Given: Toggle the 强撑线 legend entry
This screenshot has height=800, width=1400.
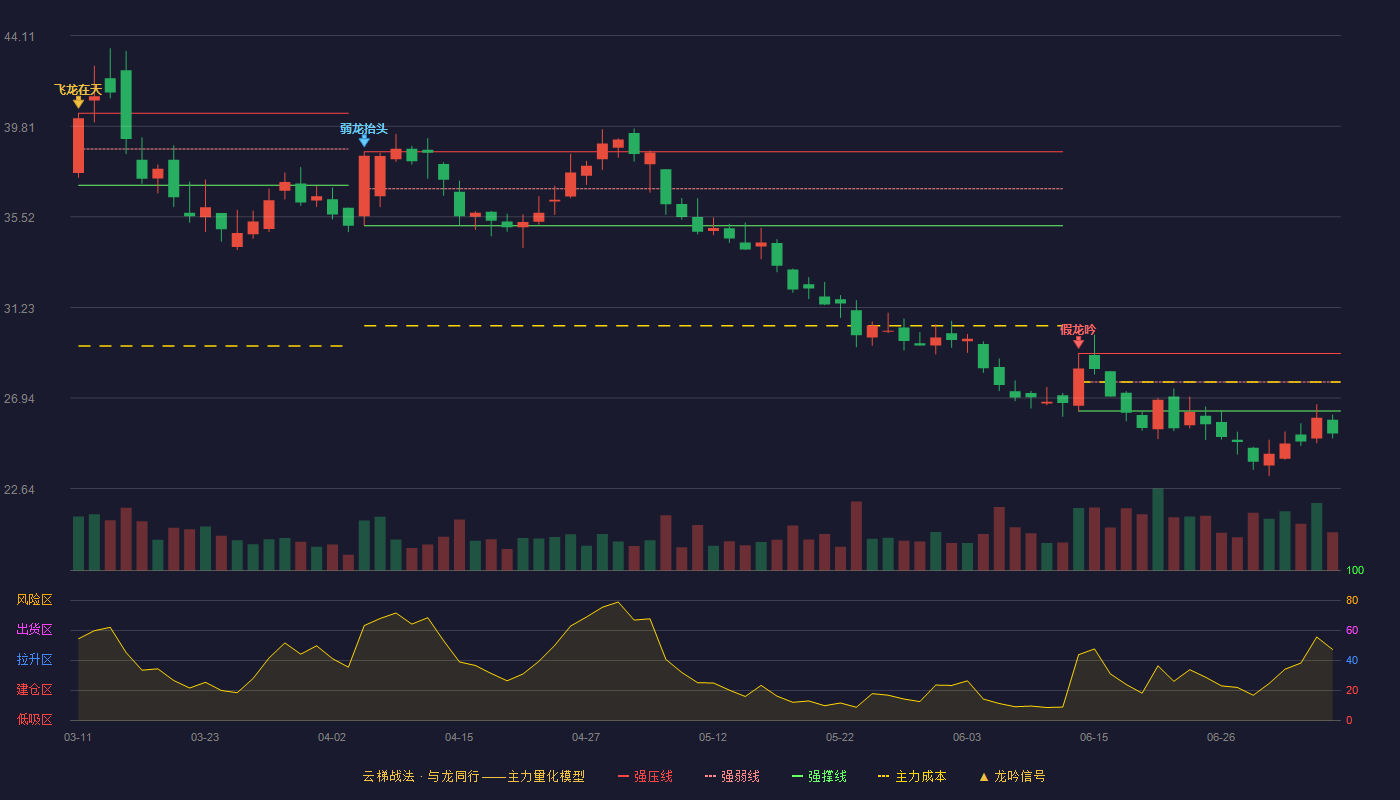Looking at the screenshot, I should point(819,776).
